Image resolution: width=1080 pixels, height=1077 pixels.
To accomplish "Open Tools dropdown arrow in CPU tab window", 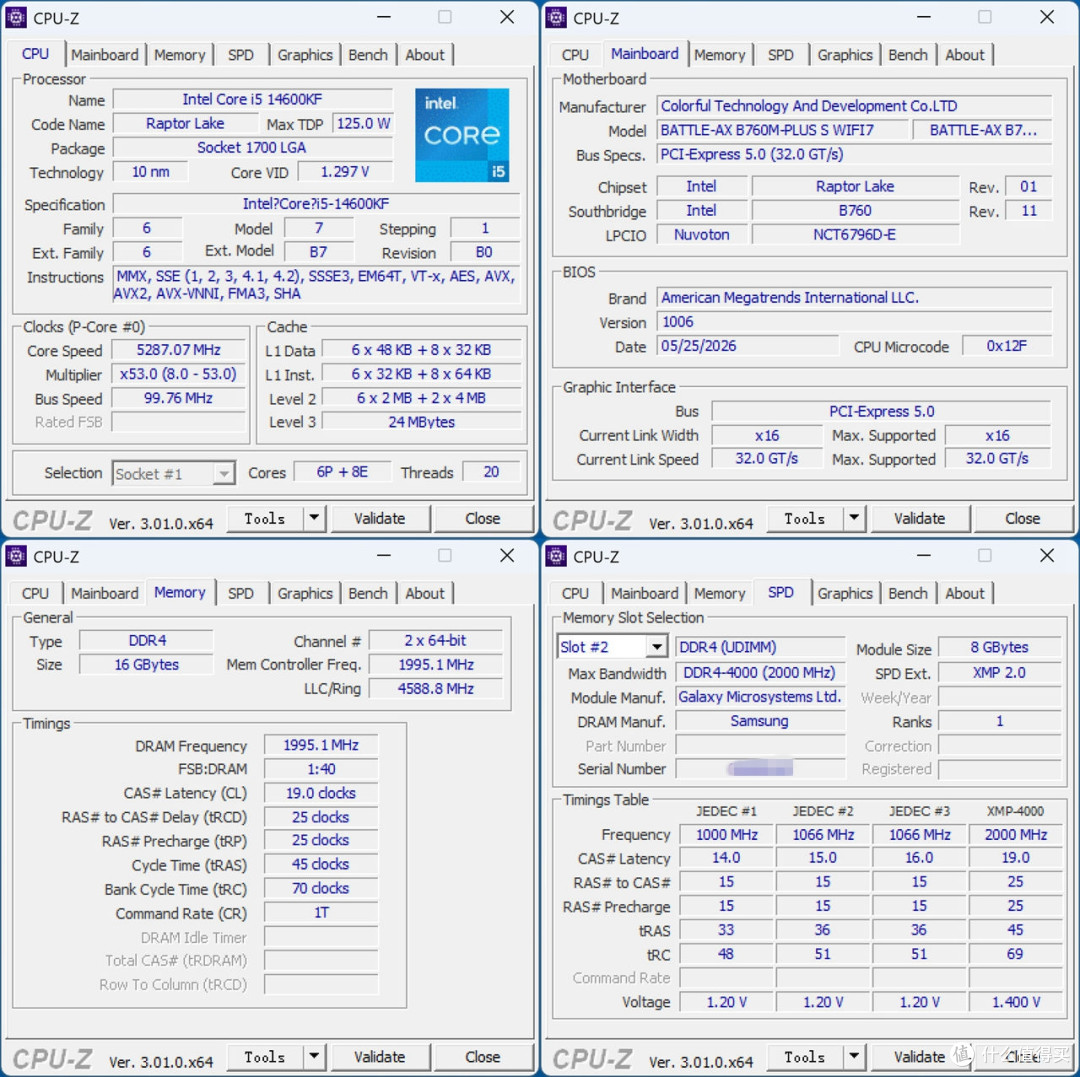I will [x=314, y=518].
